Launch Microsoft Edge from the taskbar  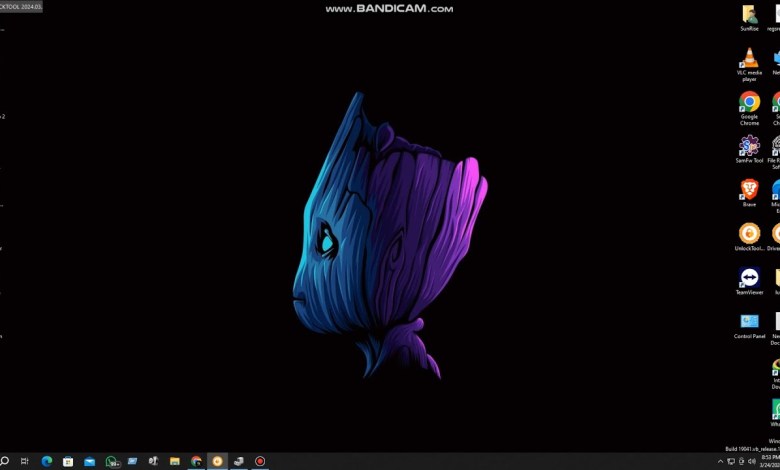click(x=47, y=461)
